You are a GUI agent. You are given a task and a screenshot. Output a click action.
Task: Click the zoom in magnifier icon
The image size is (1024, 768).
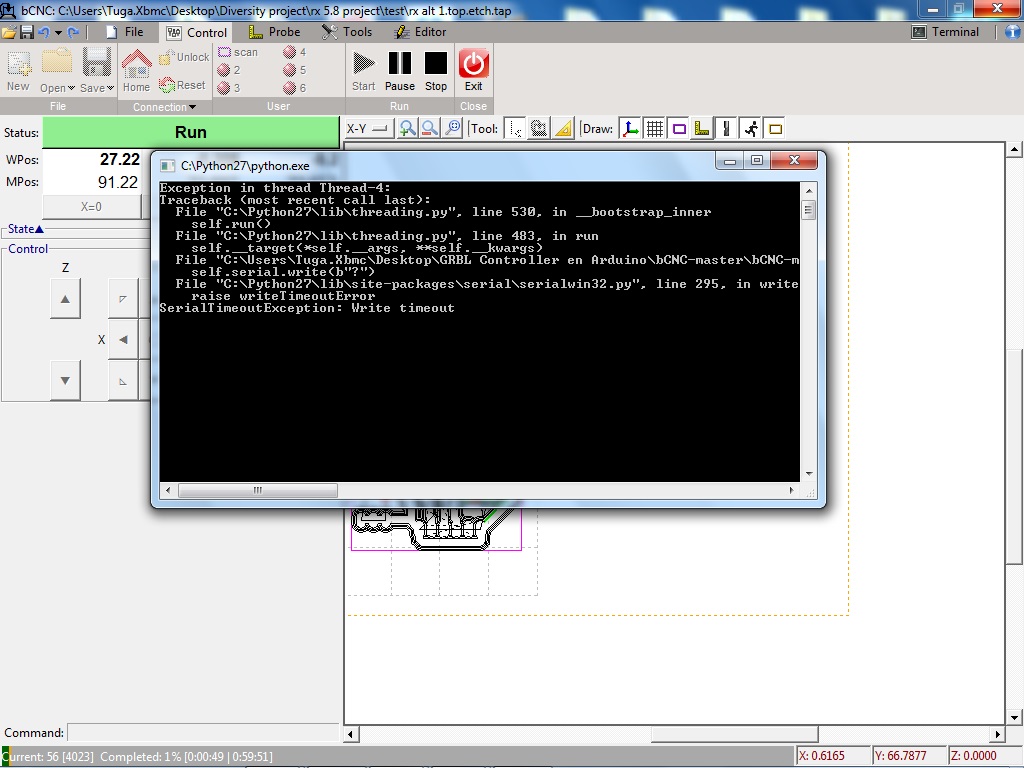tap(407, 129)
